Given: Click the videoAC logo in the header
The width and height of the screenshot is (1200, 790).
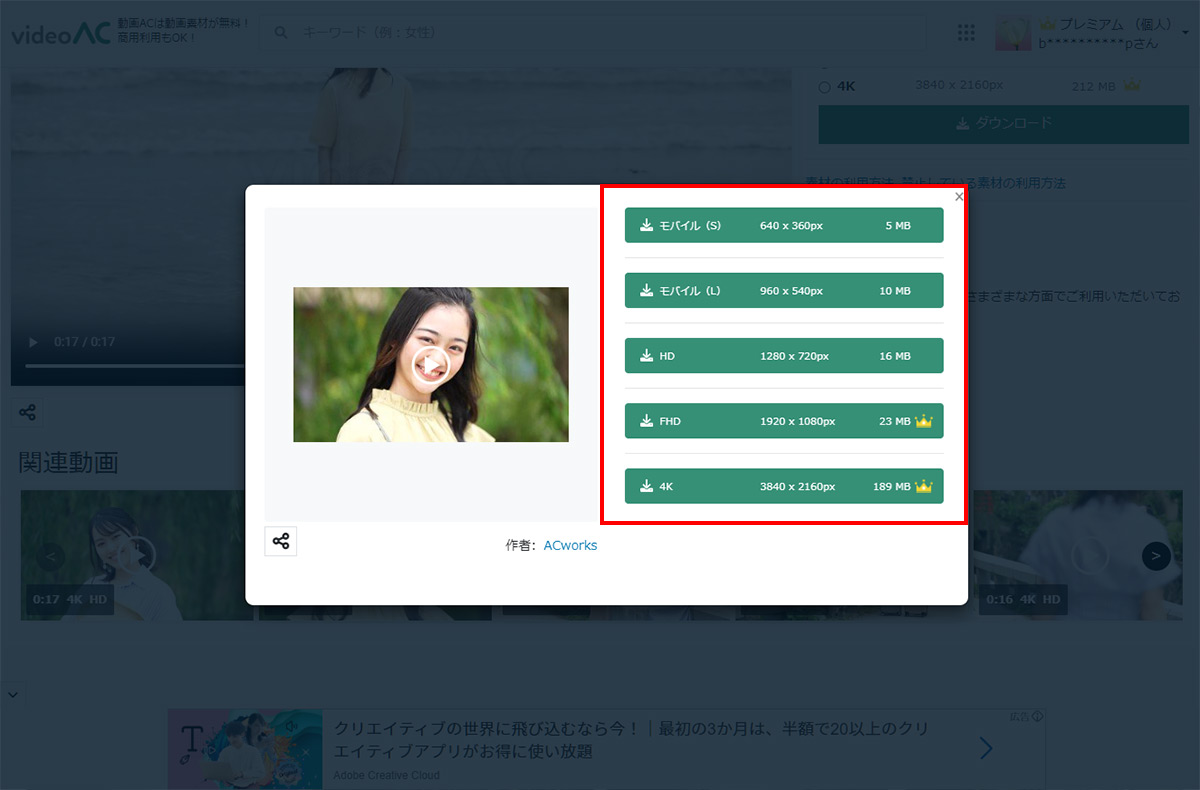Looking at the screenshot, I should click(61, 34).
